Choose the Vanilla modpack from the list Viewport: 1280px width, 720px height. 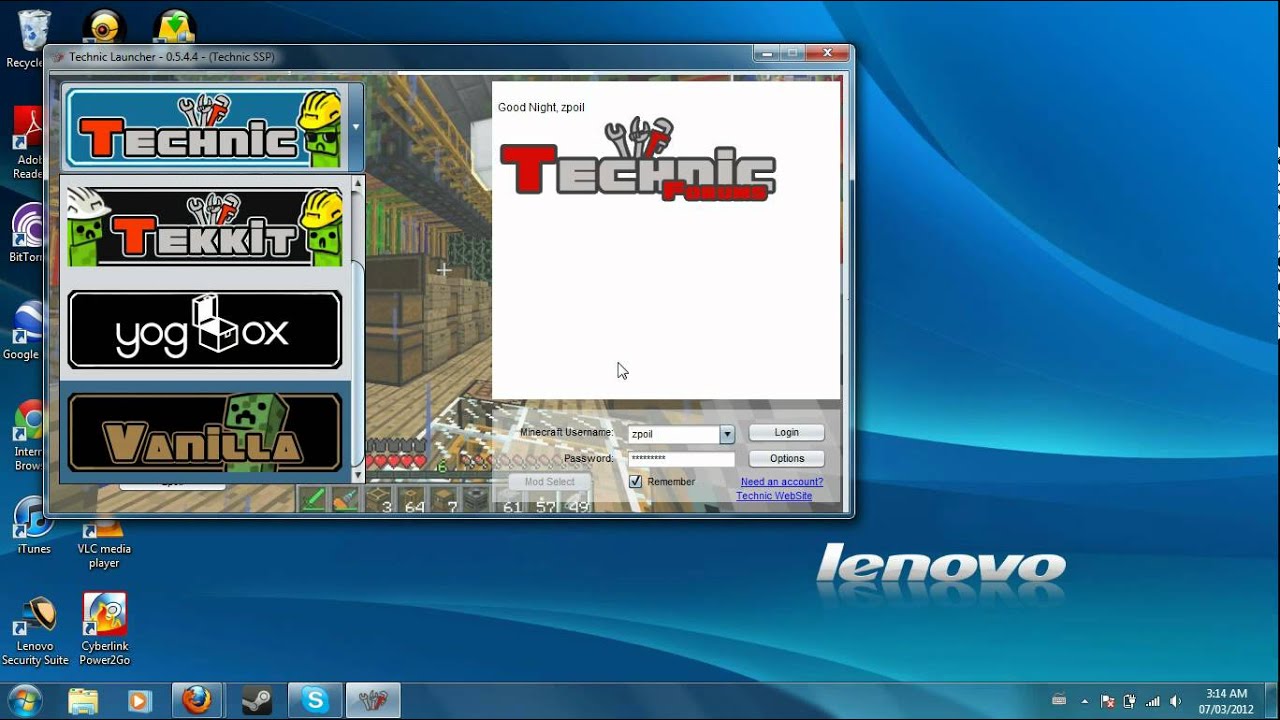pos(205,432)
